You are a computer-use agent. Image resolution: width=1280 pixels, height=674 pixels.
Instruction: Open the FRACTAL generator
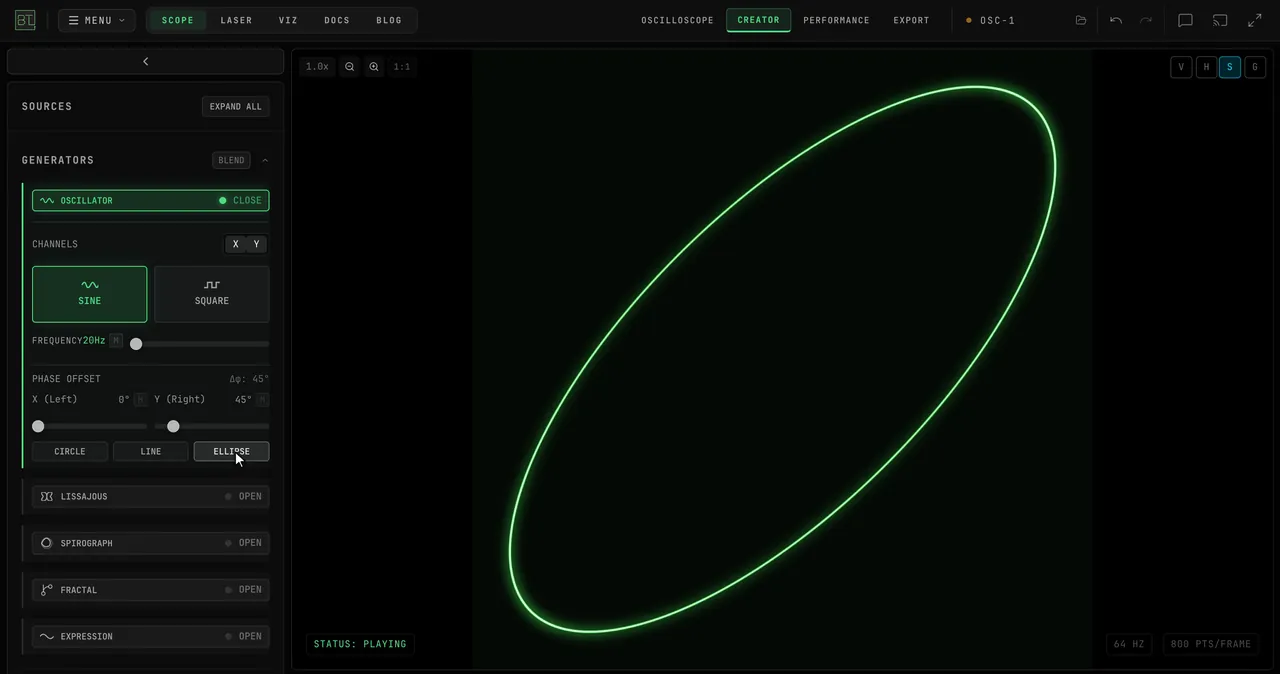point(150,590)
